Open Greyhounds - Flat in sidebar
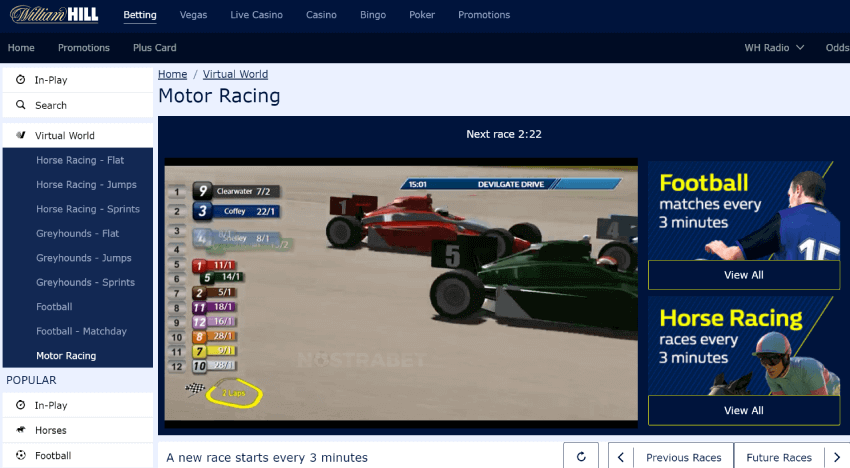This screenshot has height=468, width=850. (78, 233)
